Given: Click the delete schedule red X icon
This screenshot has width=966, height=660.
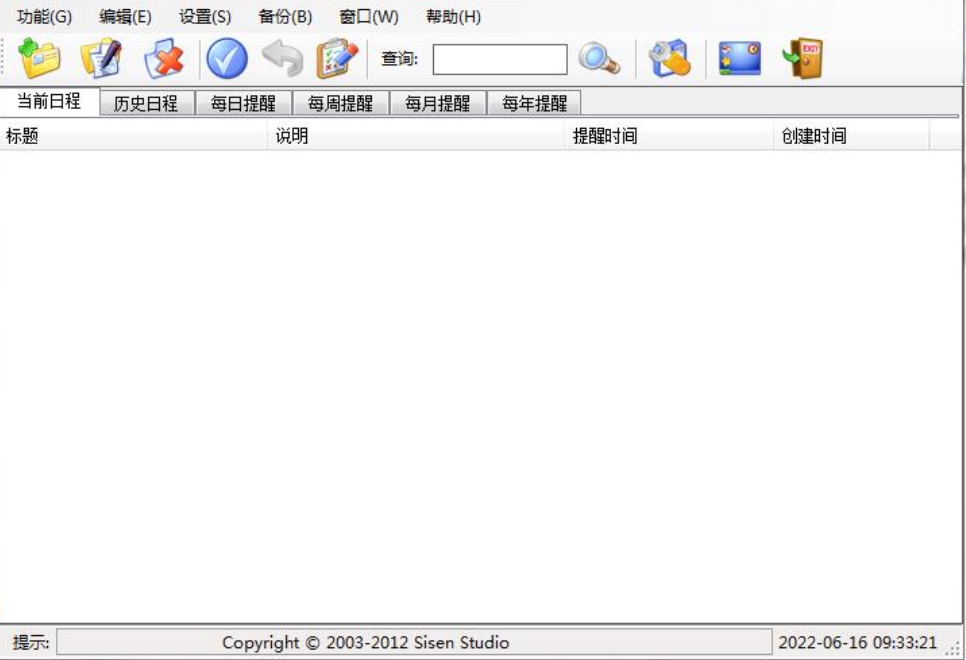Looking at the screenshot, I should point(164,59).
